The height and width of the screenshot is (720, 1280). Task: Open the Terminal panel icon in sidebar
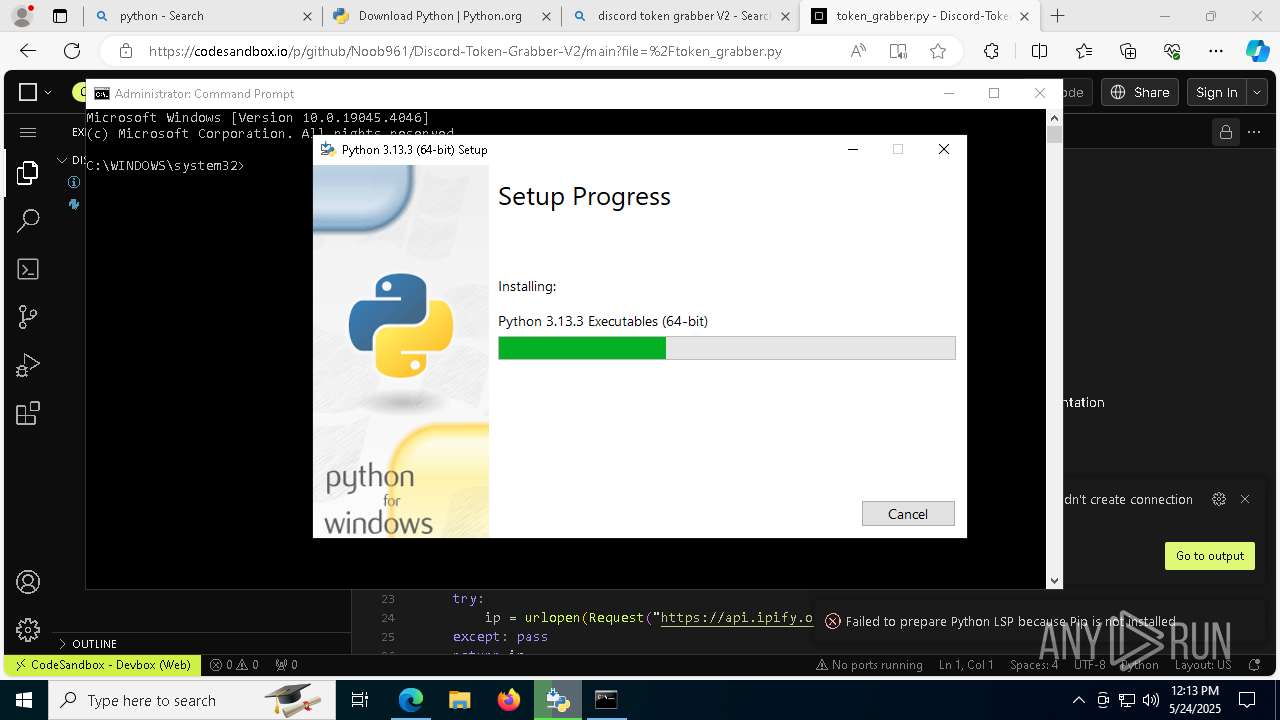[28, 269]
